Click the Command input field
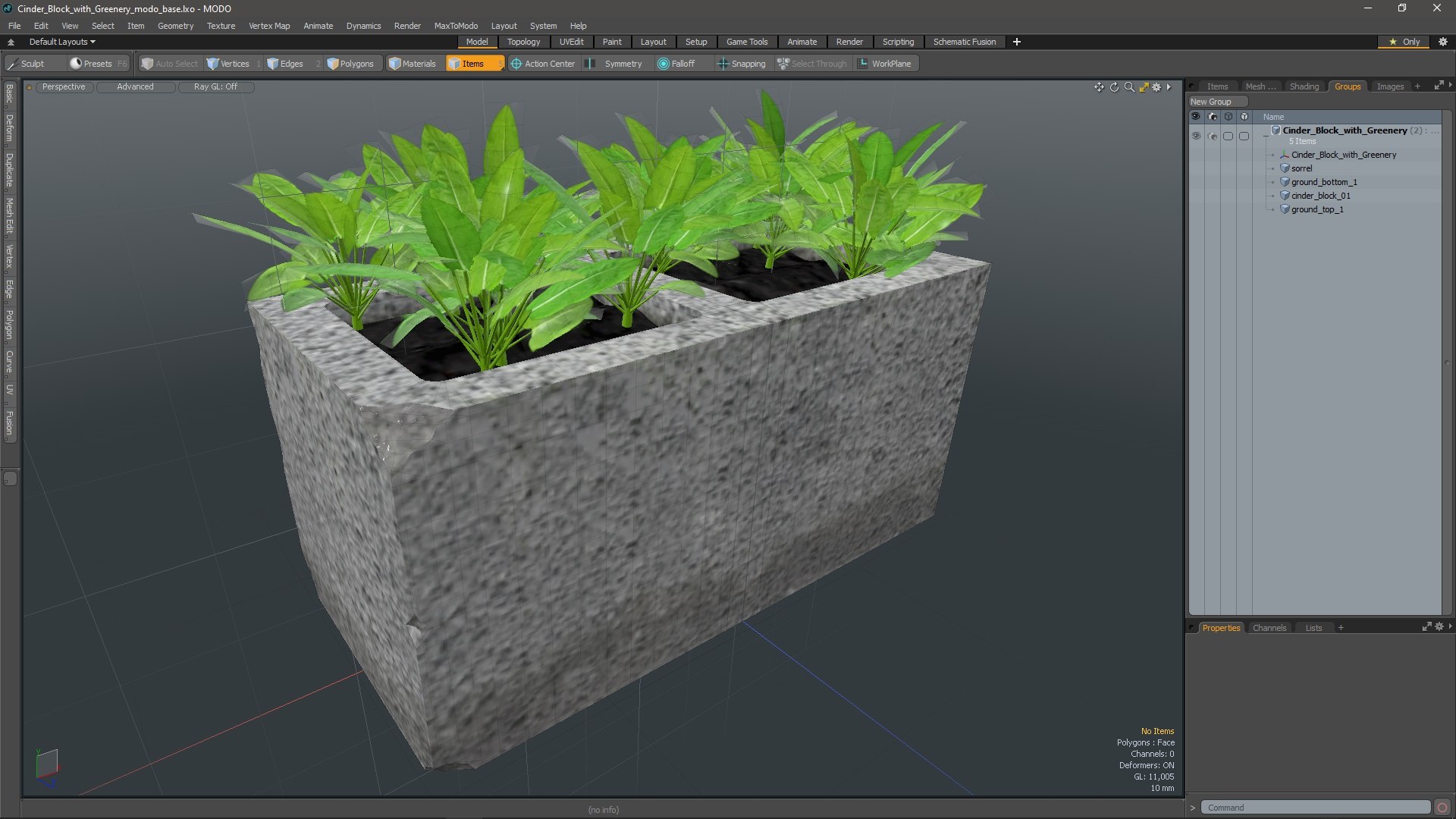Image resolution: width=1456 pixels, height=819 pixels. coord(1316,808)
